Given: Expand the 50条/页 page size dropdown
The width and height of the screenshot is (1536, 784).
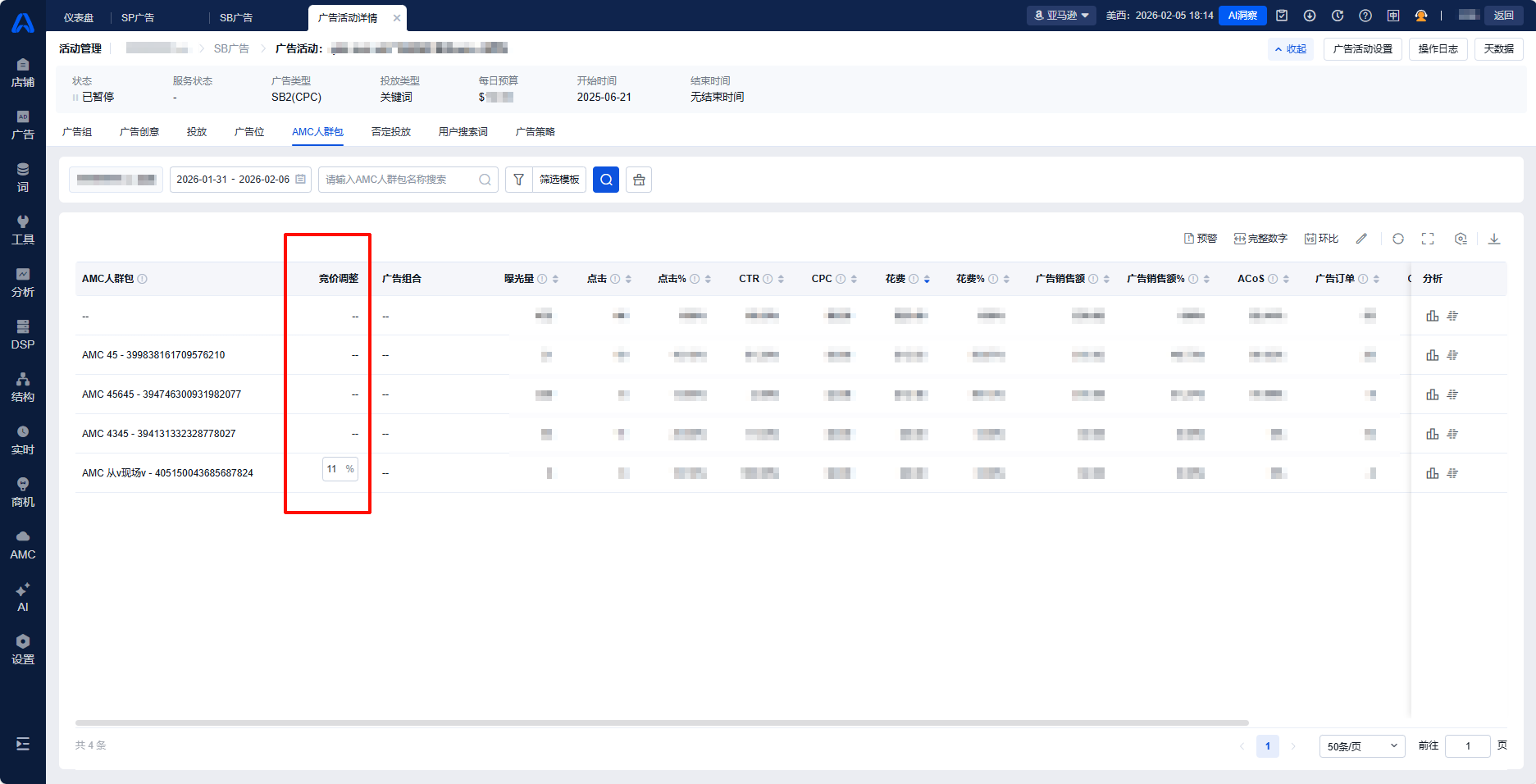Looking at the screenshot, I should coord(1361,746).
